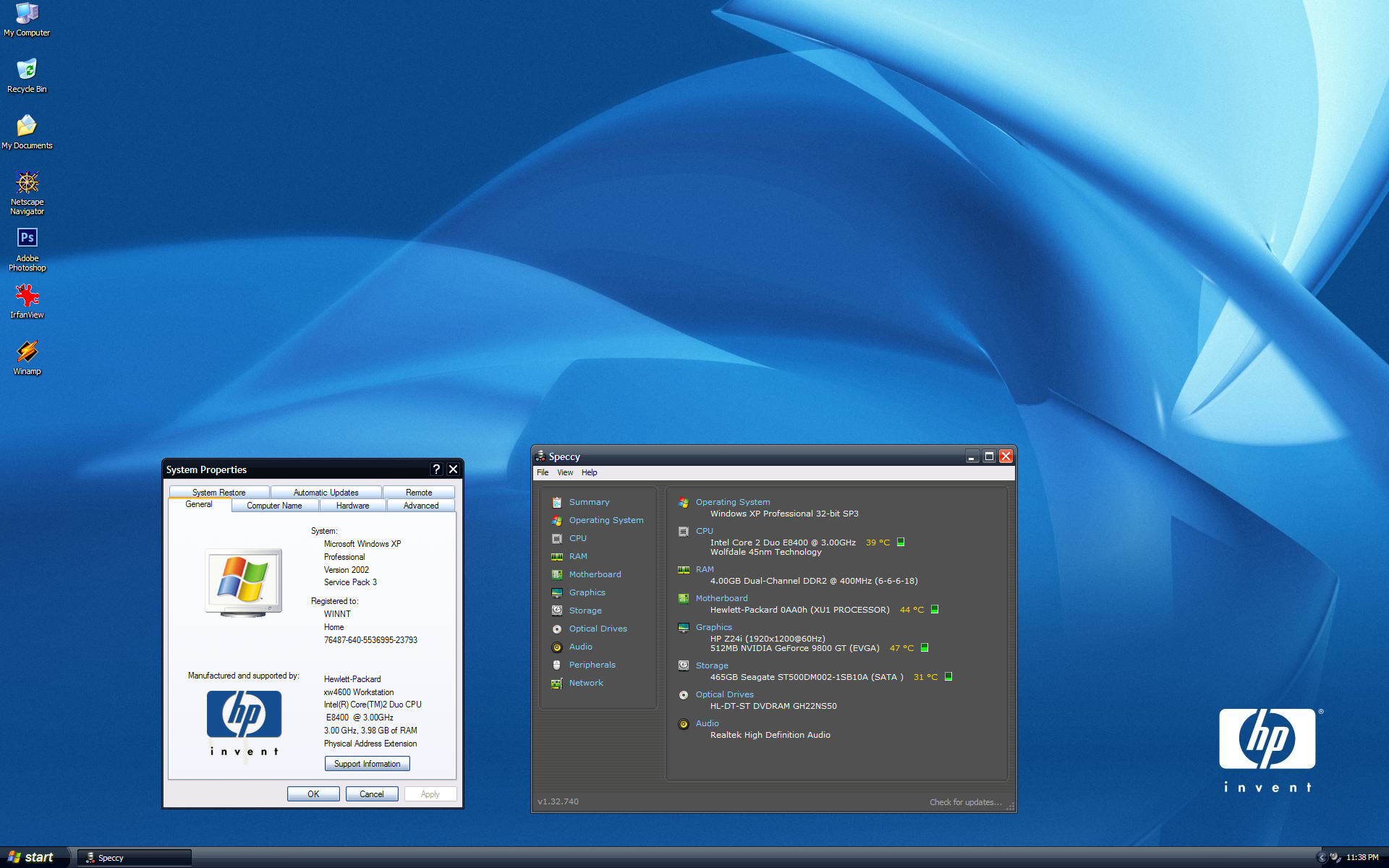Select Graphics icon in Speccy sidebar
Screen dimensions: 1389x868
(x=557, y=592)
